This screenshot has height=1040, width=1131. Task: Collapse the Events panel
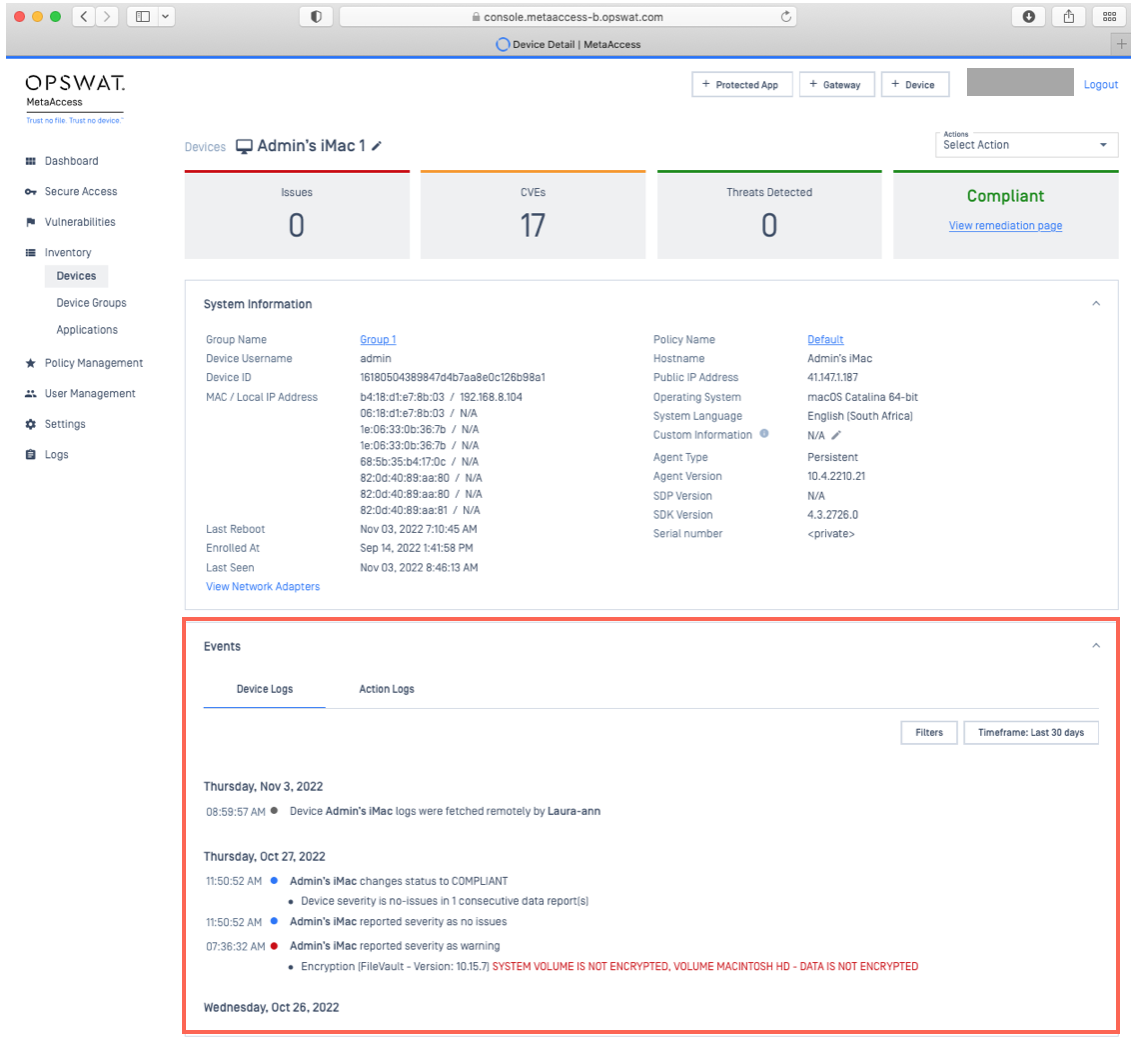point(1096,645)
